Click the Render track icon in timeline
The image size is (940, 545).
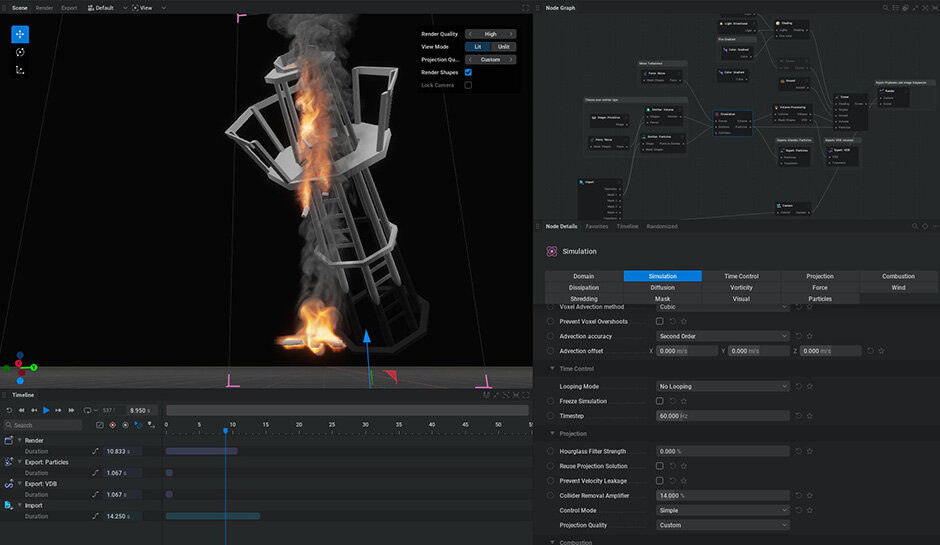pyautogui.click(x=9, y=440)
